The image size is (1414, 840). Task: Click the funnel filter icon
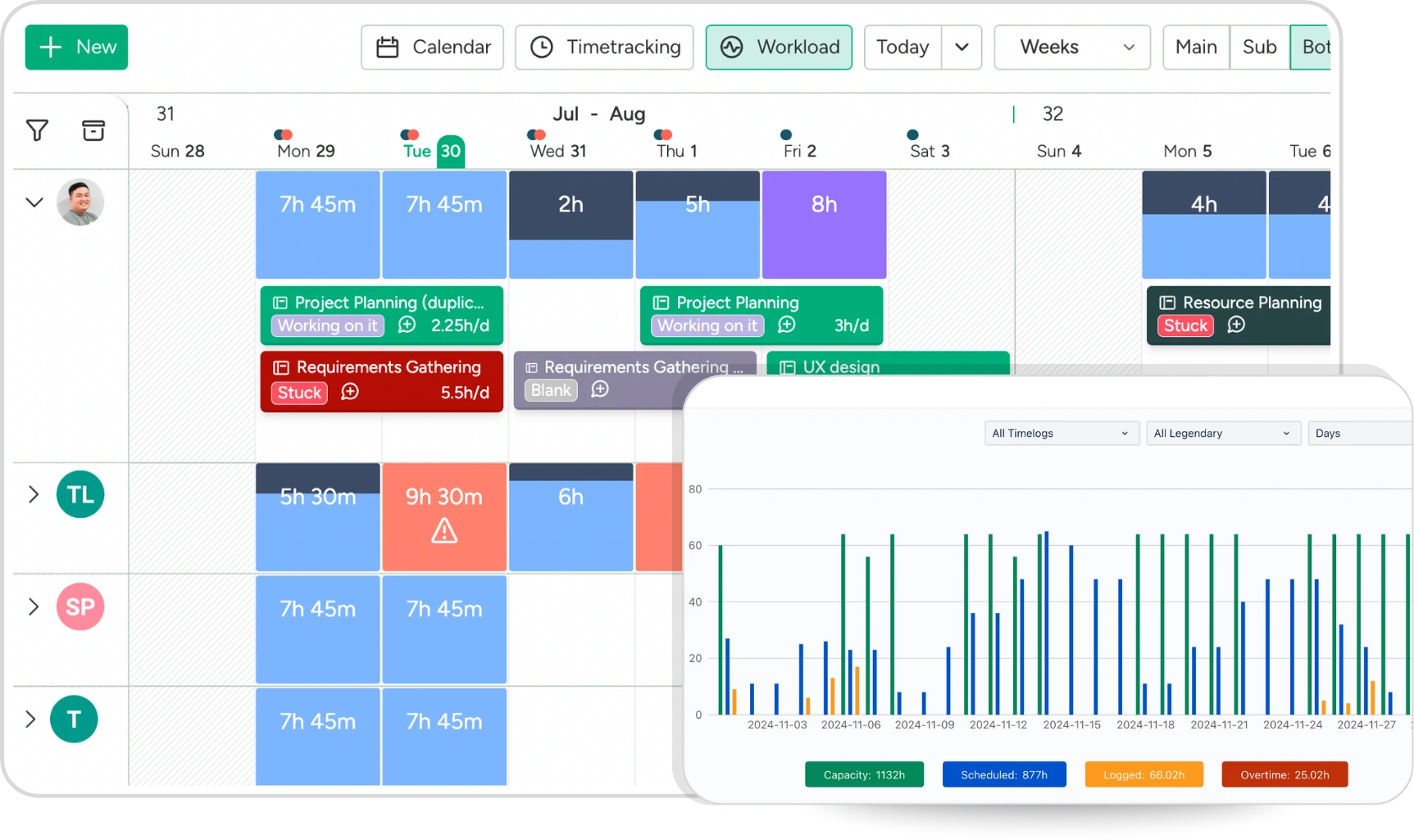(x=37, y=130)
